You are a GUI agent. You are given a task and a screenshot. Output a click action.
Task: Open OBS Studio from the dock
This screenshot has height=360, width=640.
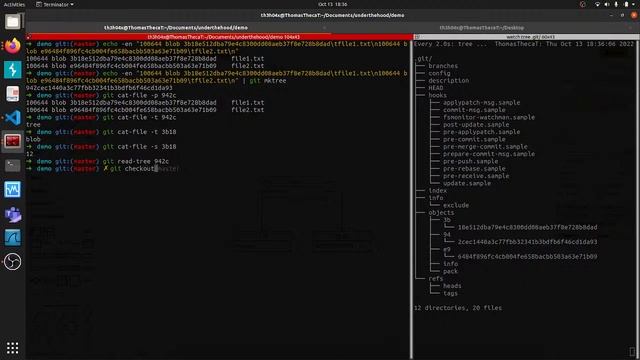click(13, 262)
